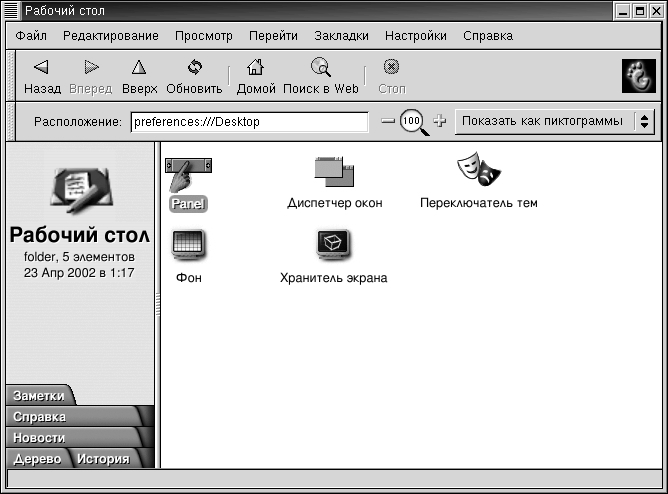Viewport: 668px width, 494px height.
Task: Switch to the История sidebar tab
Action: 103,460
